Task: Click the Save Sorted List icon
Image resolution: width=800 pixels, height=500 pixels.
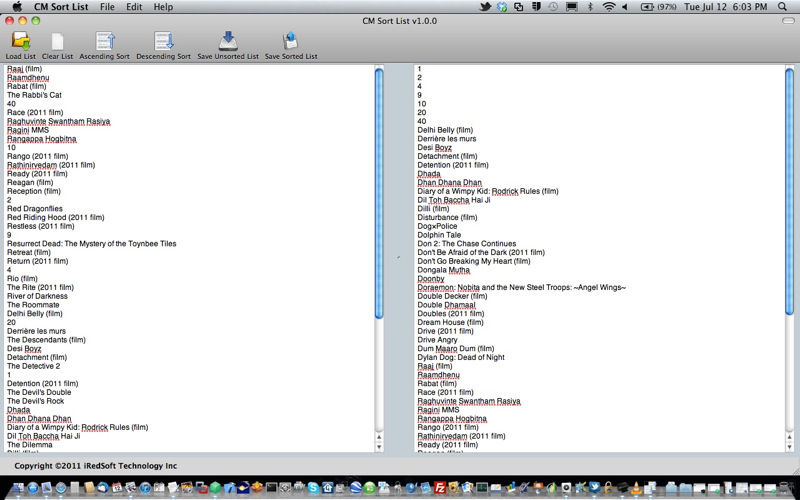Action: pyautogui.click(x=290, y=41)
